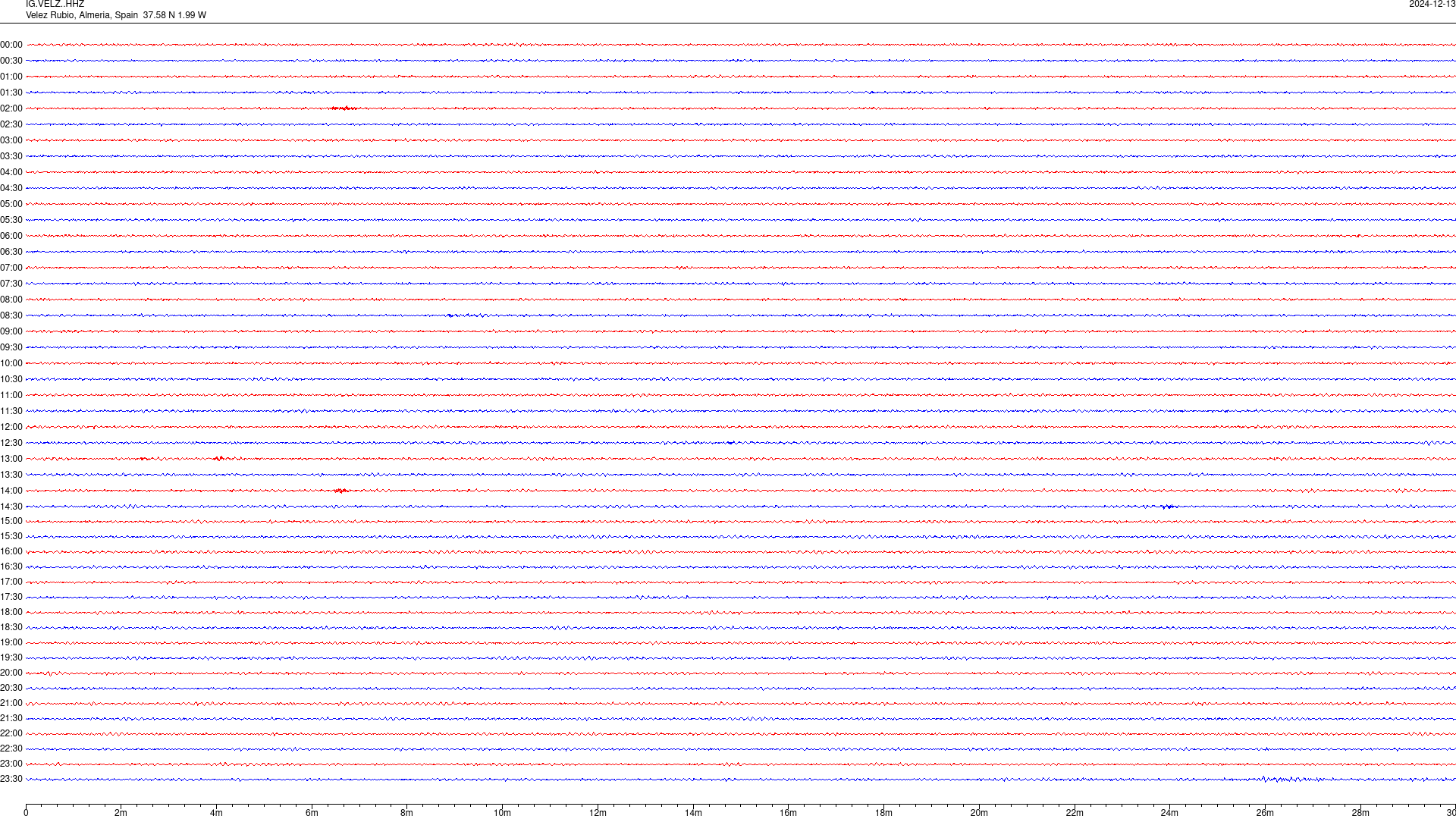1456x819 pixels.
Task: Select the 02:30 trace time label
Action: [x=11, y=124]
